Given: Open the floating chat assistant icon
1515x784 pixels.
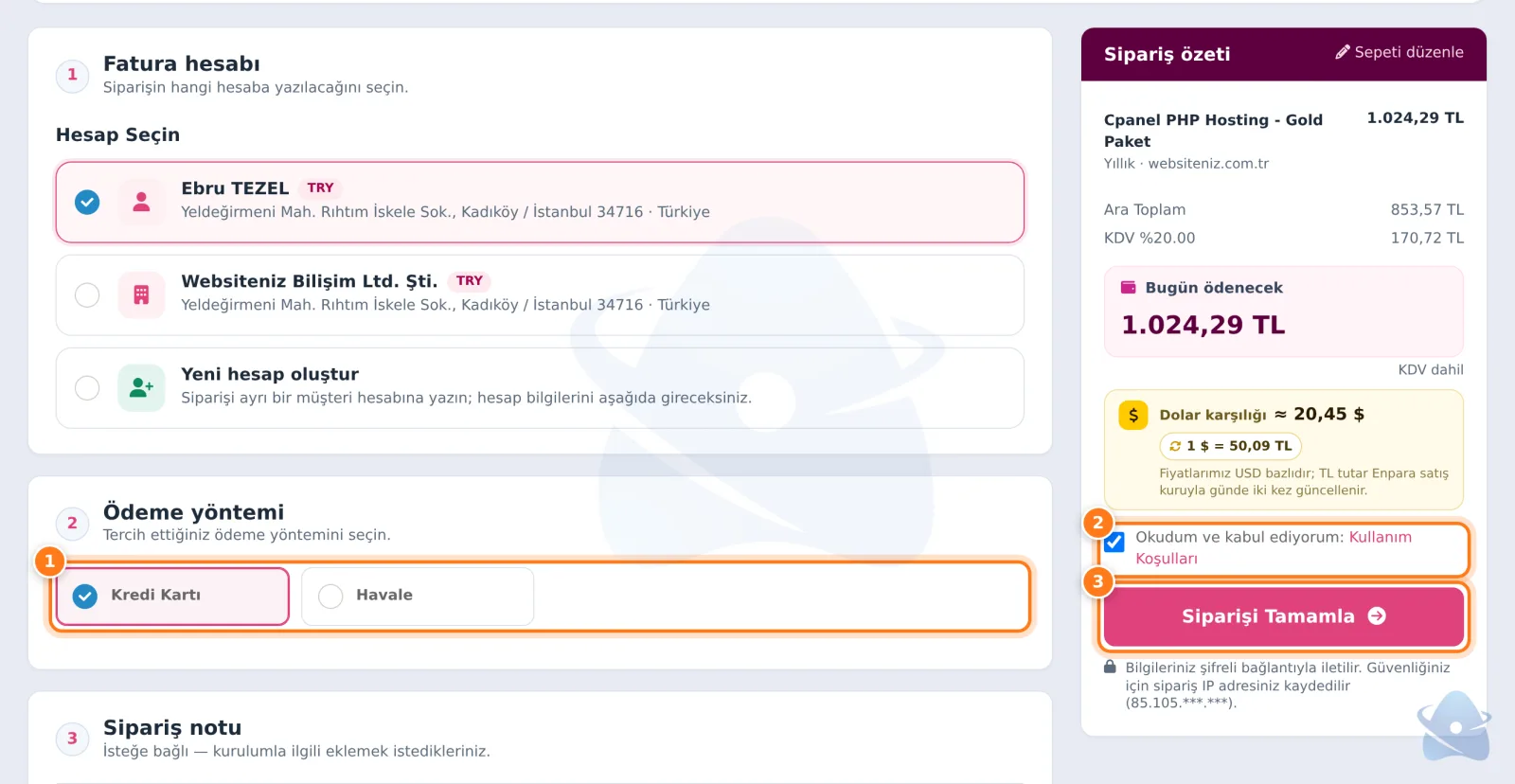Looking at the screenshot, I should (1454, 725).
